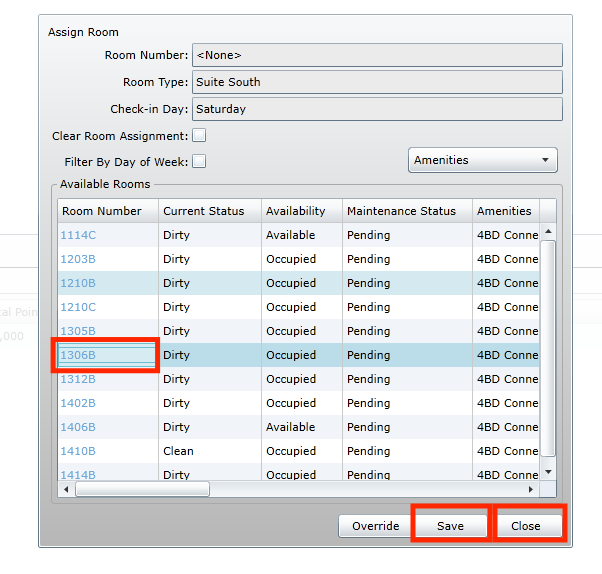Image resolution: width=602 pixels, height=574 pixels.
Task: Choose room 1306B in the list
Action: 78,355
